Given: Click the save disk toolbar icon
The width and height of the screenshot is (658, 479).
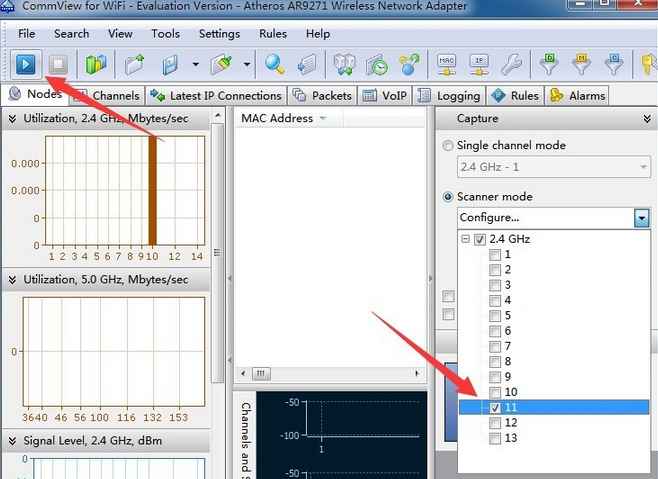Looking at the screenshot, I should pyautogui.click(x=170, y=64).
